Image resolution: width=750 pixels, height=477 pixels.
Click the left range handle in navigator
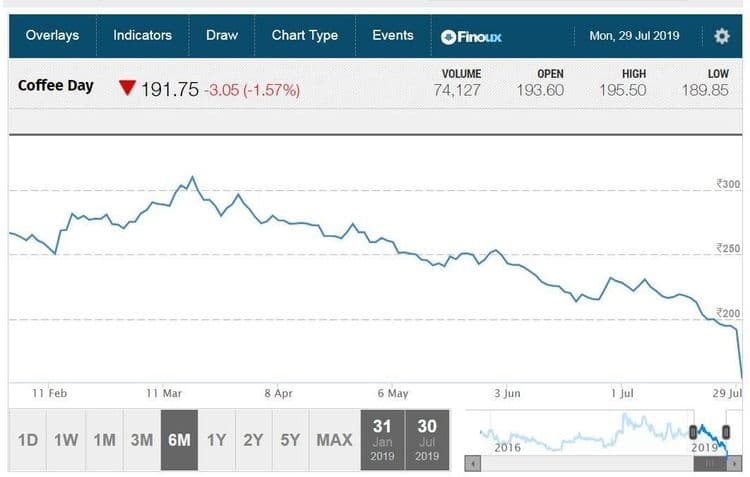693,431
